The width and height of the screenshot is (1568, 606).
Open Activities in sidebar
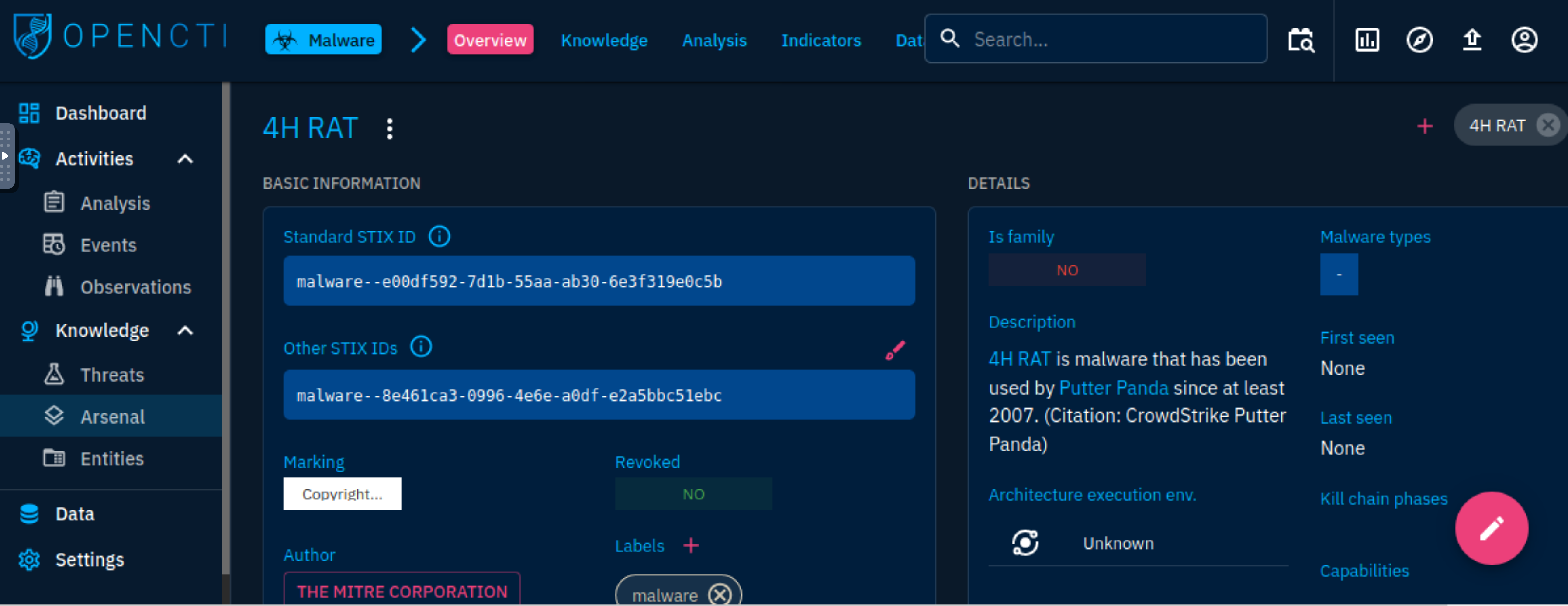point(94,159)
